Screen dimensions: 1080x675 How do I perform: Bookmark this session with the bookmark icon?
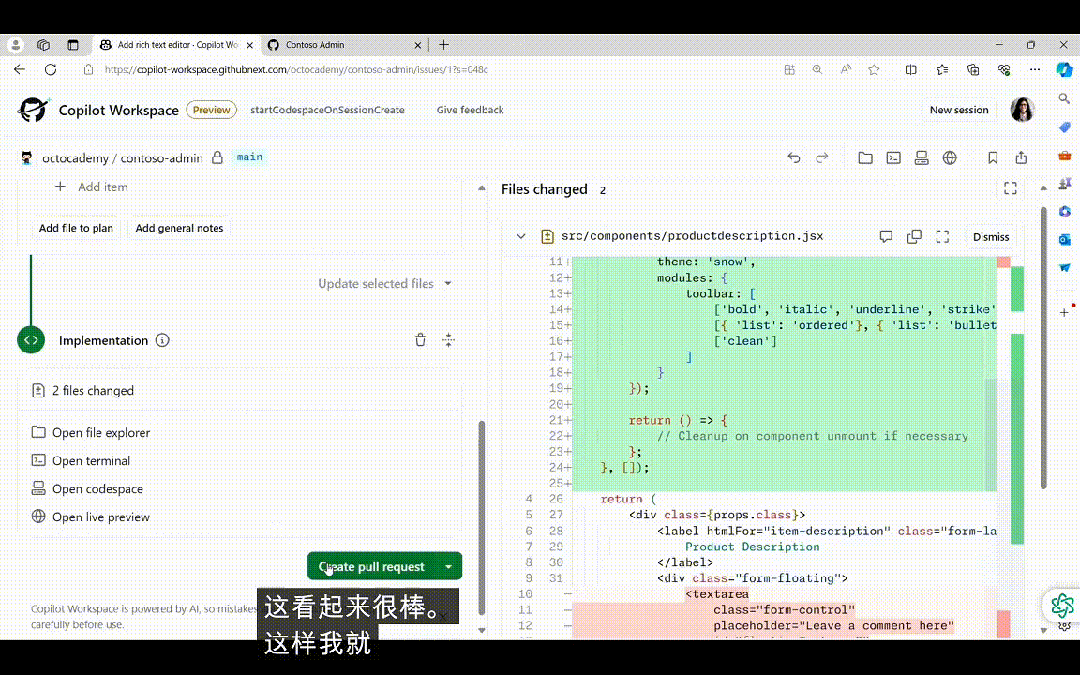[x=993, y=158]
